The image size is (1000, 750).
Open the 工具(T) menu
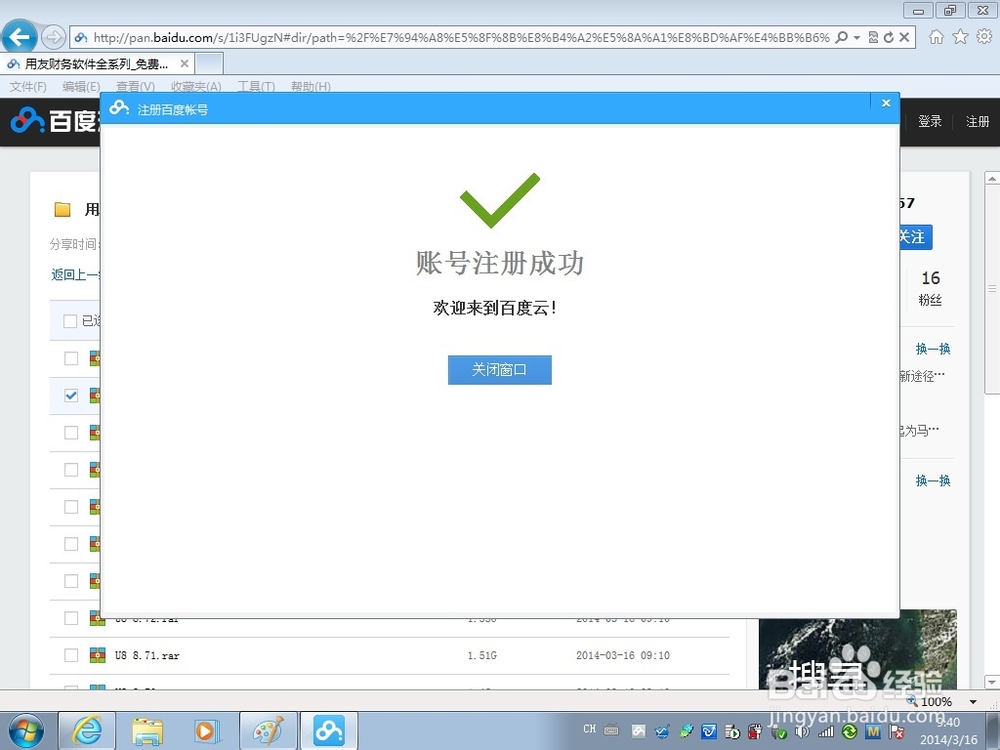pos(256,86)
